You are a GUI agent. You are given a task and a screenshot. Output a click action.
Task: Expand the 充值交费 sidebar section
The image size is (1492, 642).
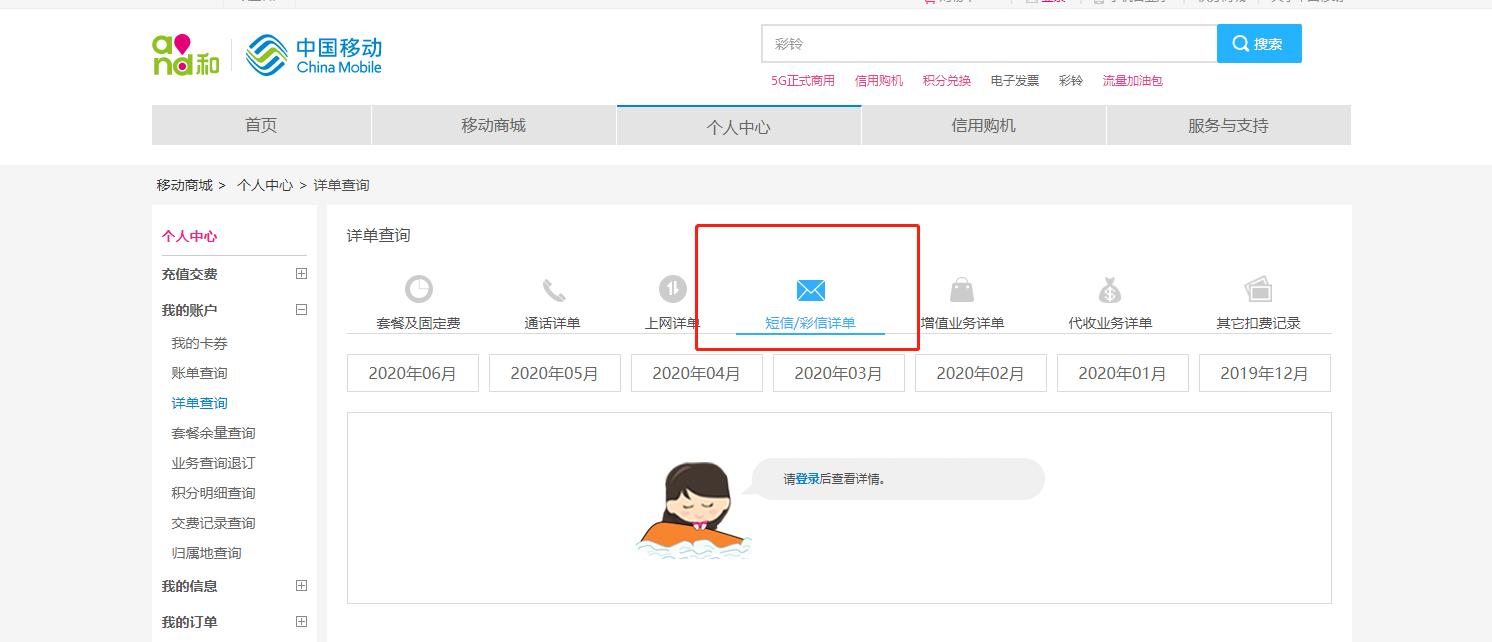[x=300, y=273]
